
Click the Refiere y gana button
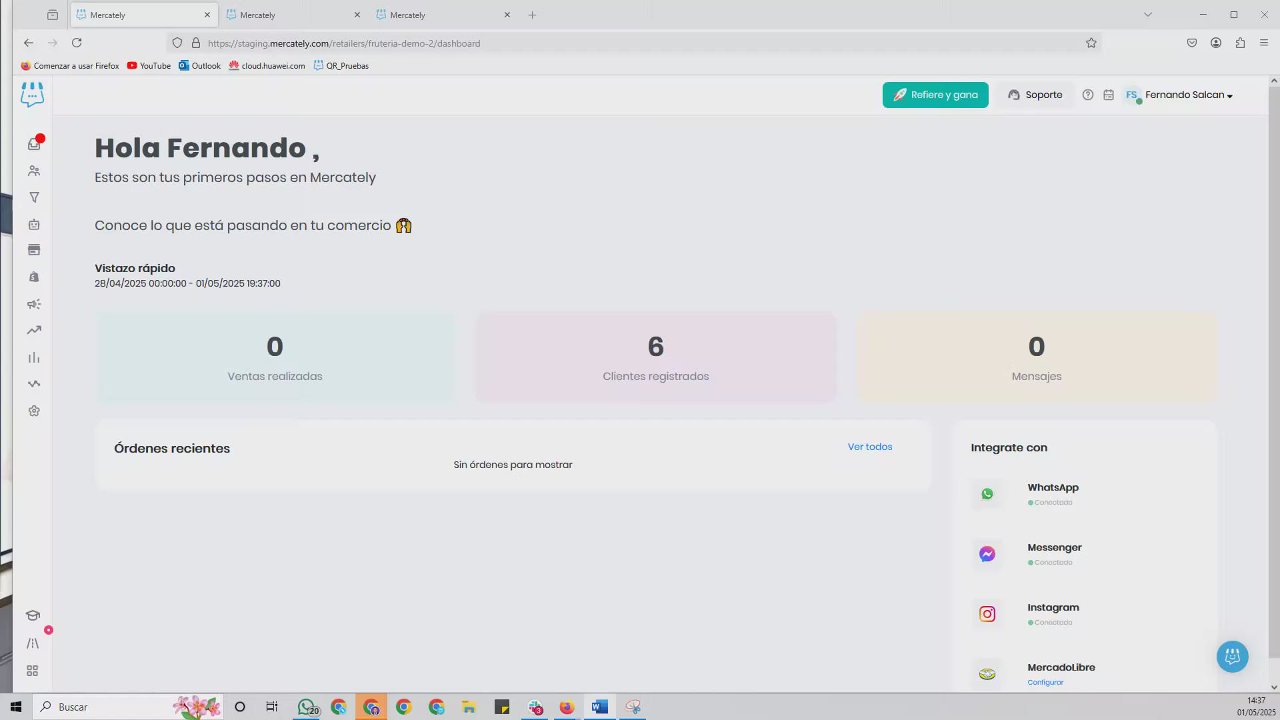pos(936,95)
